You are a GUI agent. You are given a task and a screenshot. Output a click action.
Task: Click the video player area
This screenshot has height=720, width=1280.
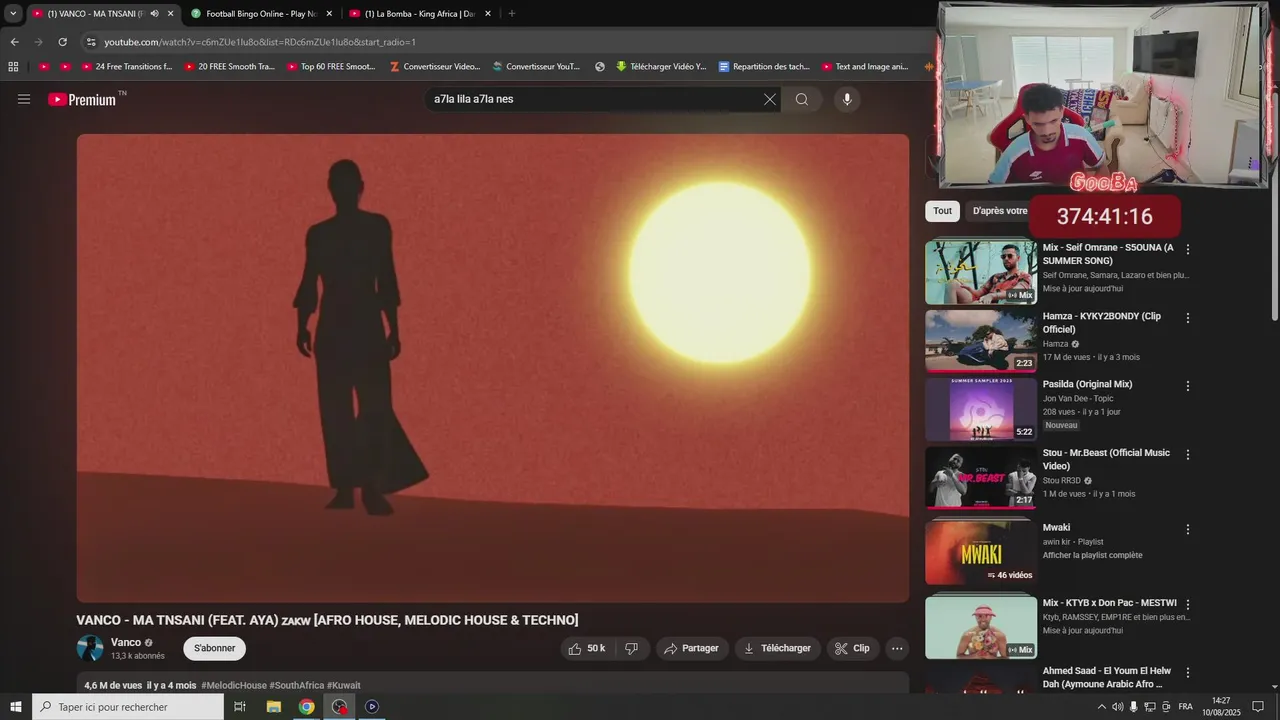click(493, 368)
